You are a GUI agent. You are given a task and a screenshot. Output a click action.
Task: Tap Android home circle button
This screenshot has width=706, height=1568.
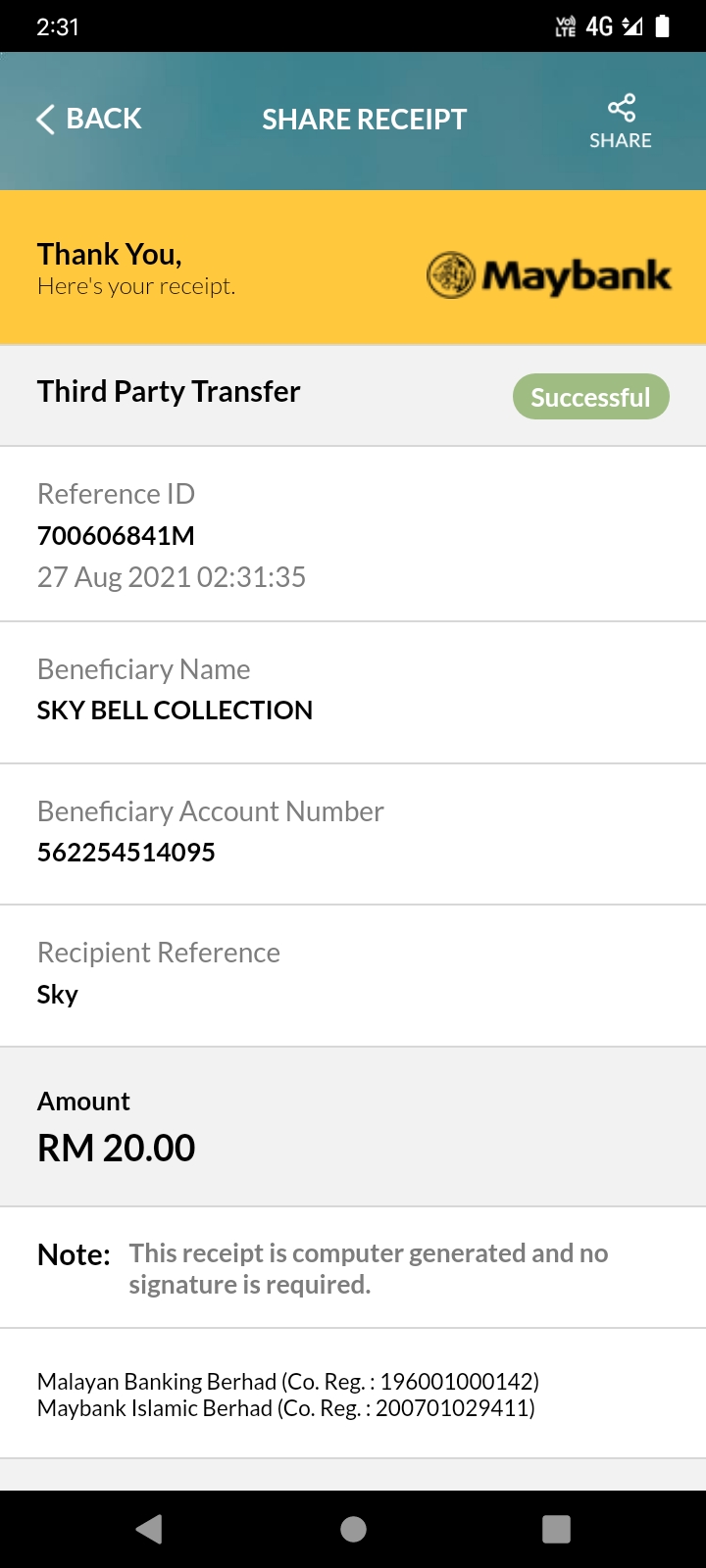(x=353, y=1529)
